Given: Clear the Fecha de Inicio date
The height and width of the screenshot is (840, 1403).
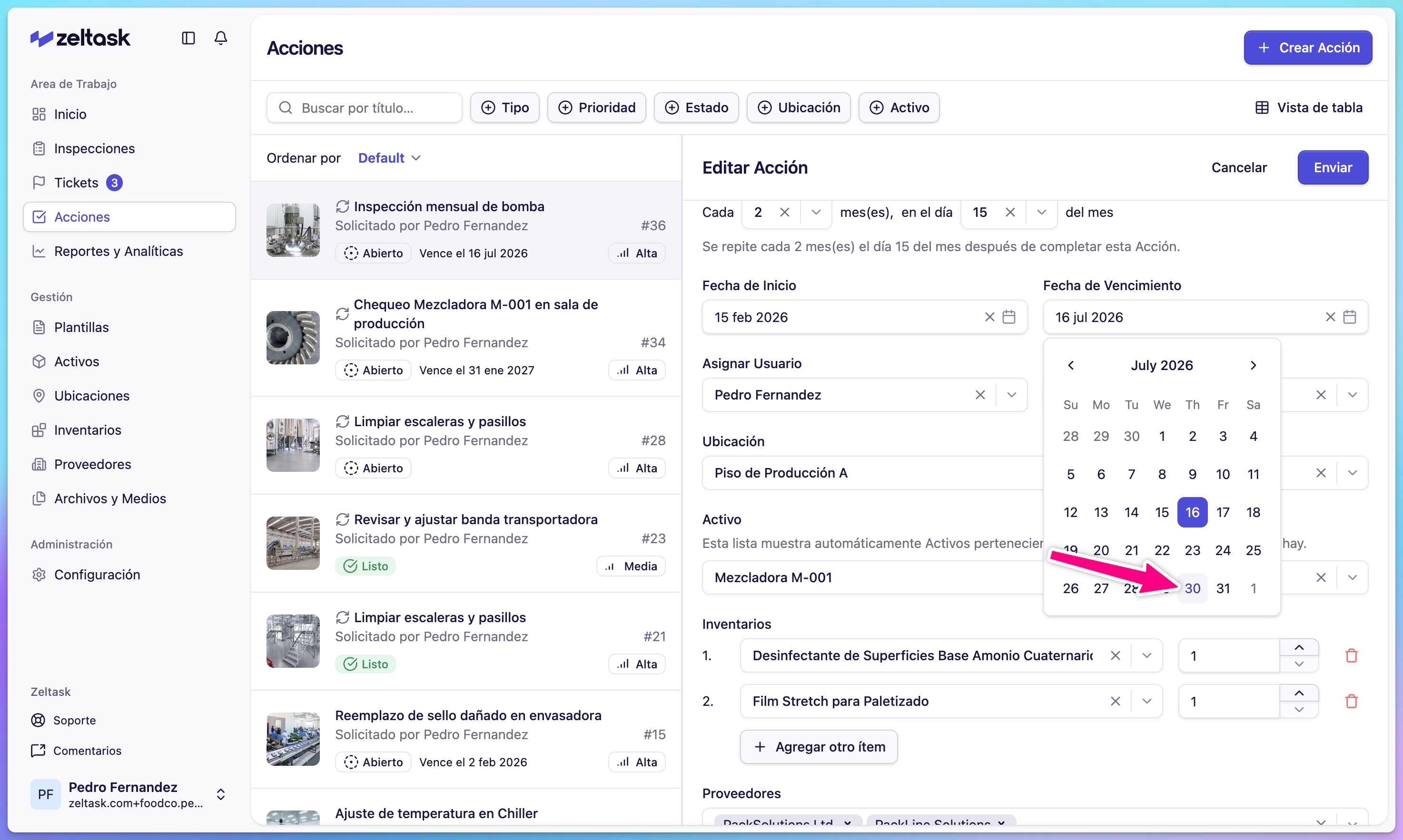Looking at the screenshot, I should click(x=989, y=317).
